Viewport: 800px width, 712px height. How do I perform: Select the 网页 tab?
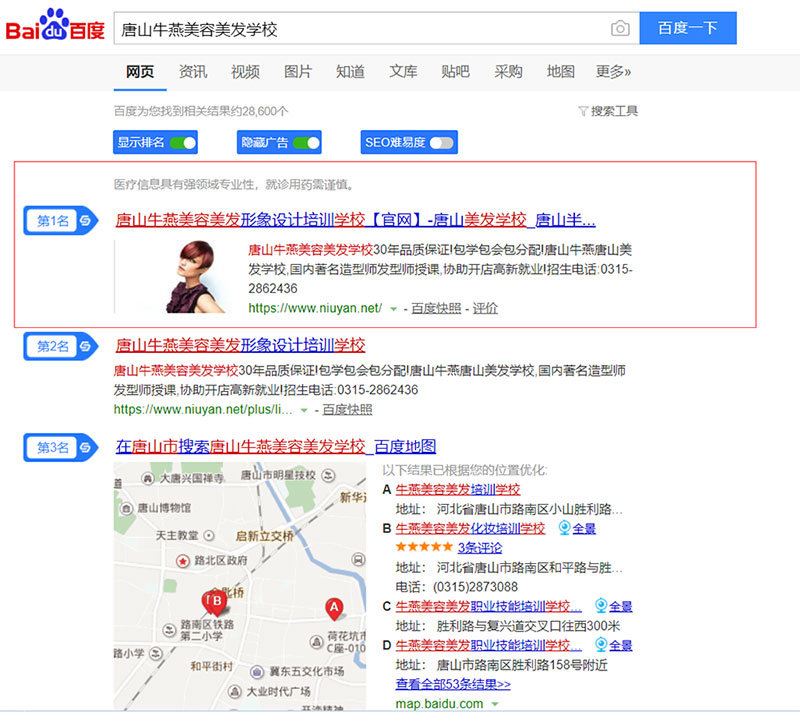coord(140,71)
